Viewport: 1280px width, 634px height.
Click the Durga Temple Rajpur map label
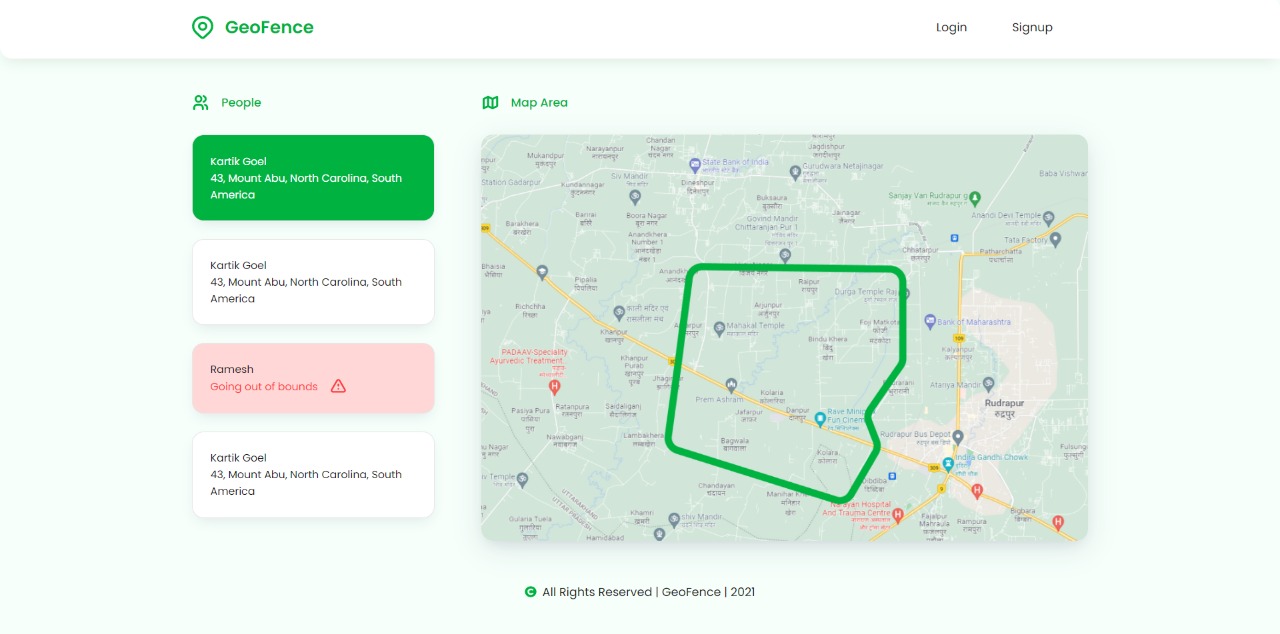[x=866, y=293]
